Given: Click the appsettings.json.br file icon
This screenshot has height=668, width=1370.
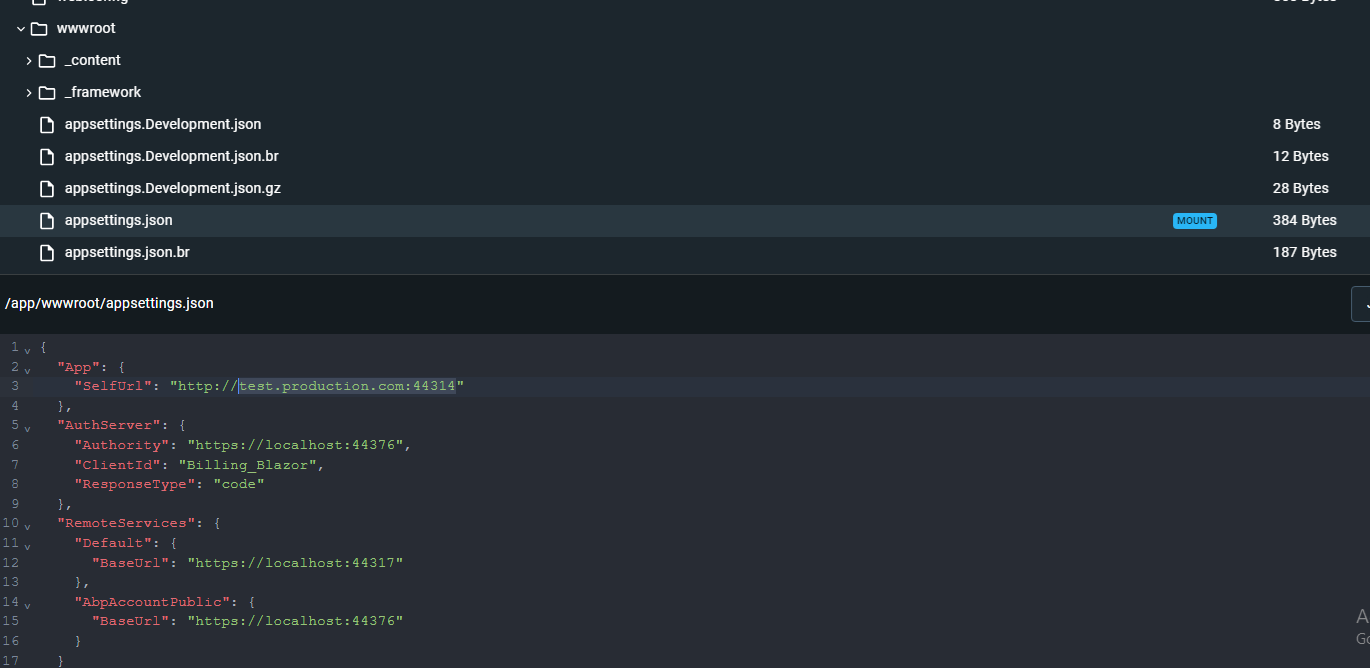Looking at the screenshot, I should [46, 253].
